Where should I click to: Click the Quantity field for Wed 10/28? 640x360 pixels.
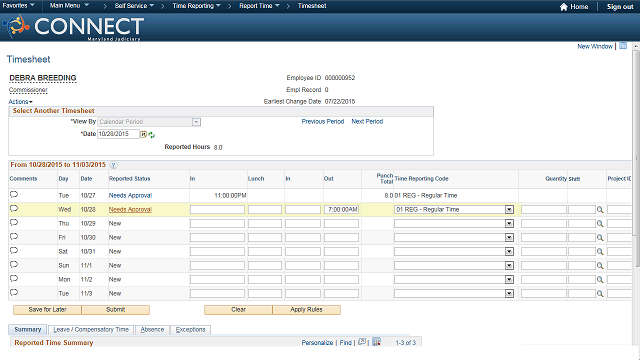point(544,209)
